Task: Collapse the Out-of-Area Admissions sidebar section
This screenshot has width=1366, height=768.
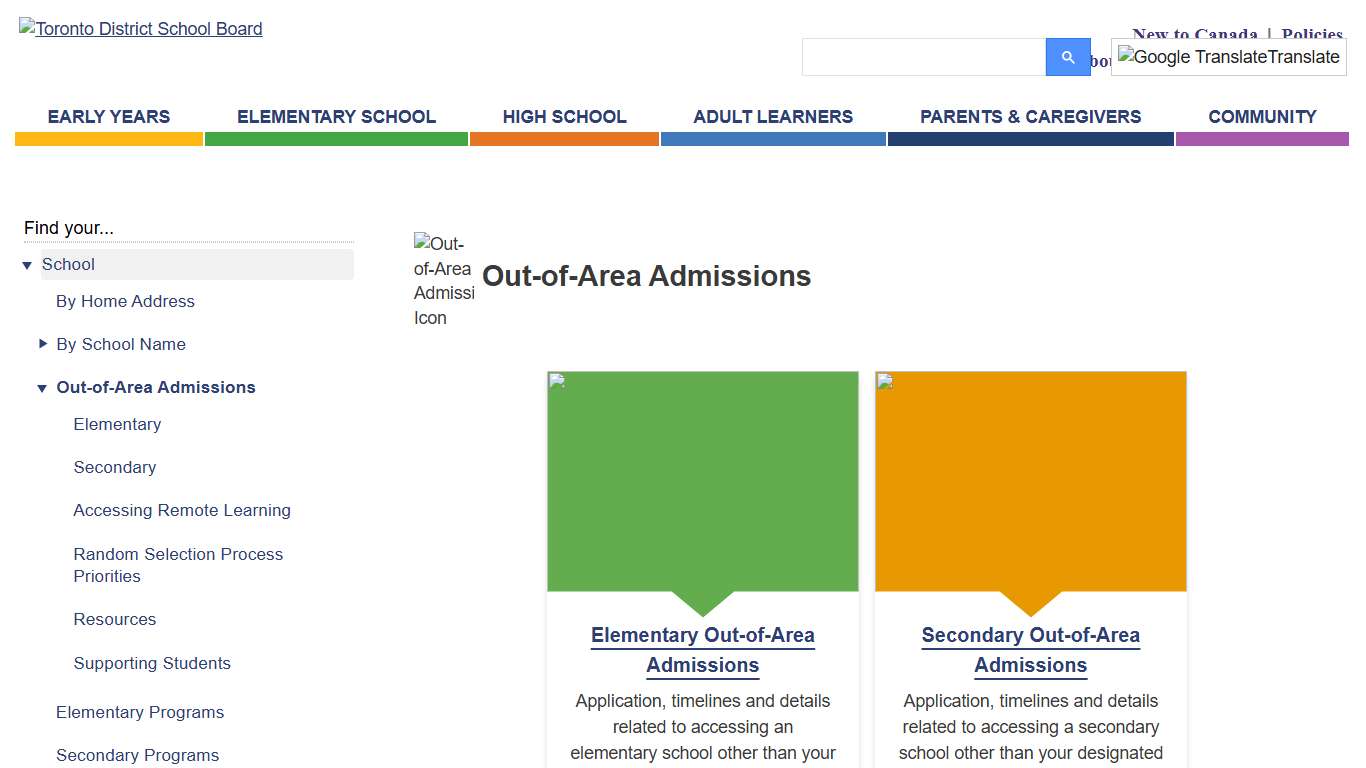Action: click(x=42, y=387)
